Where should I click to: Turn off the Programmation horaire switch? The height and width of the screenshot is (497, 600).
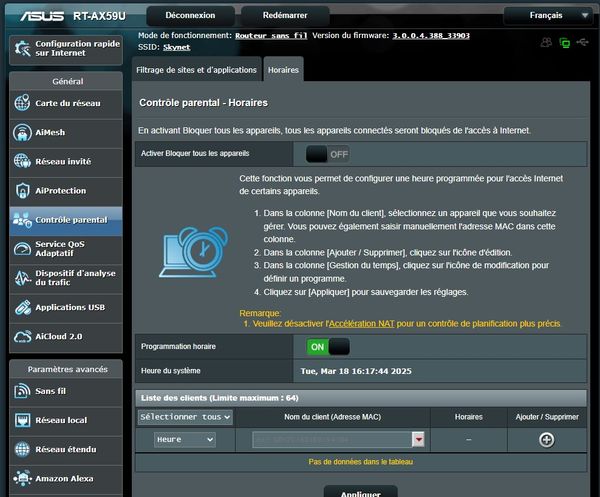pos(327,346)
